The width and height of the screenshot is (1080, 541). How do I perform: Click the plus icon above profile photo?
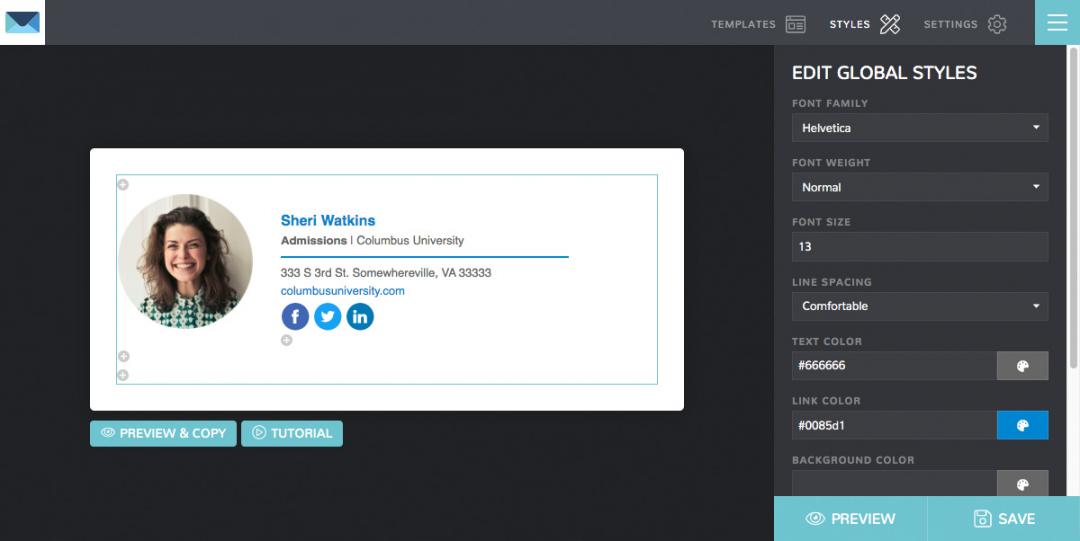[x=123, y=185]
